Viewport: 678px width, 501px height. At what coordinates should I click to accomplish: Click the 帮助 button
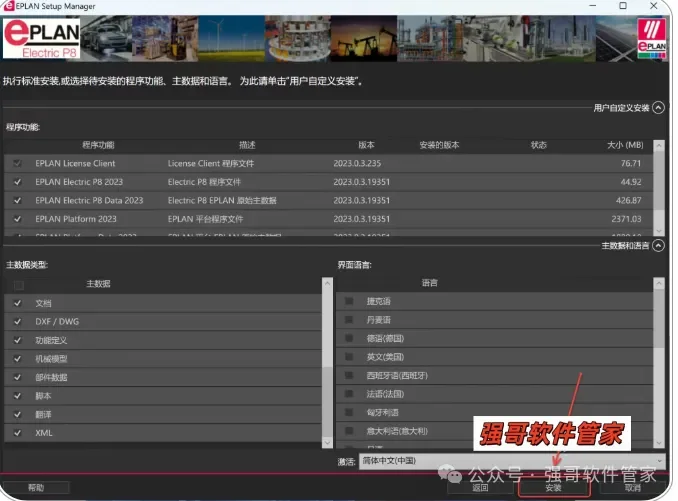pyautogui.click(x=36, y=488)
